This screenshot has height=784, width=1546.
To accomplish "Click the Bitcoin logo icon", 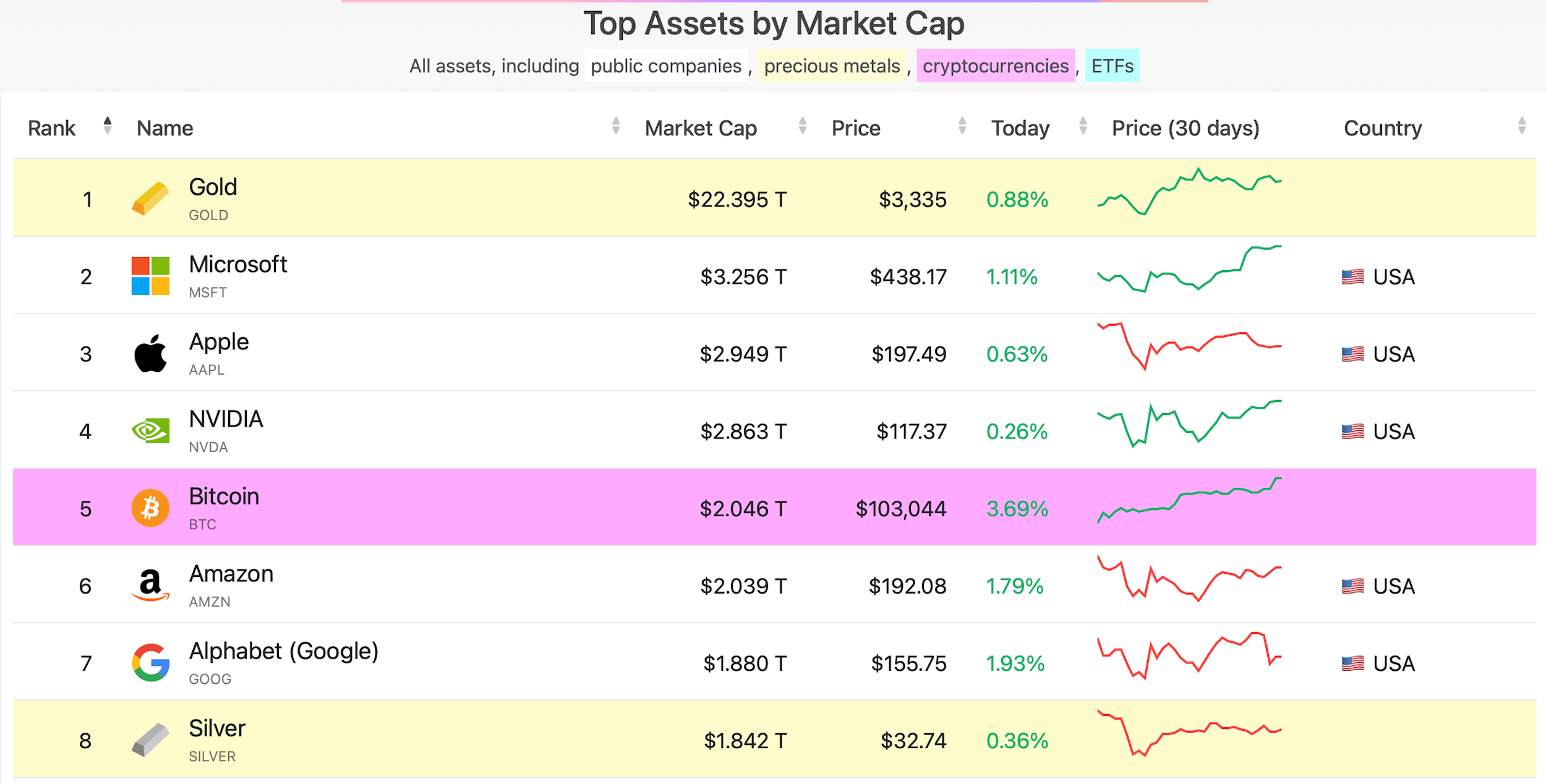I will coord(150,508).
